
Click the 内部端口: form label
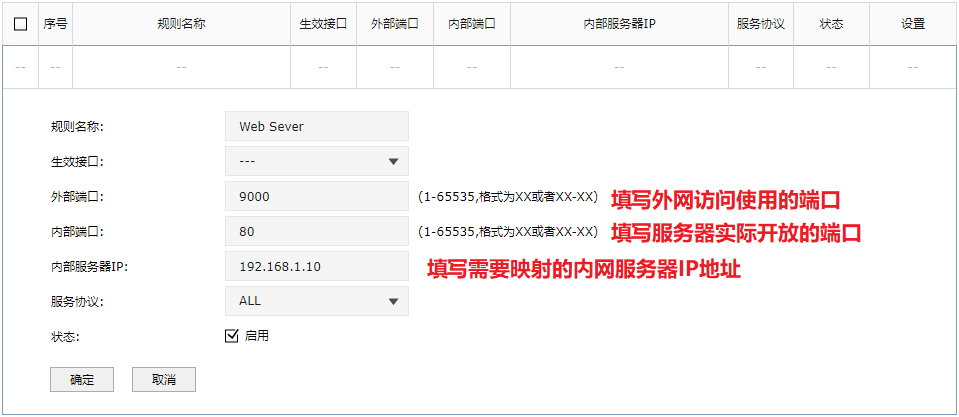[x=77, y=232]
